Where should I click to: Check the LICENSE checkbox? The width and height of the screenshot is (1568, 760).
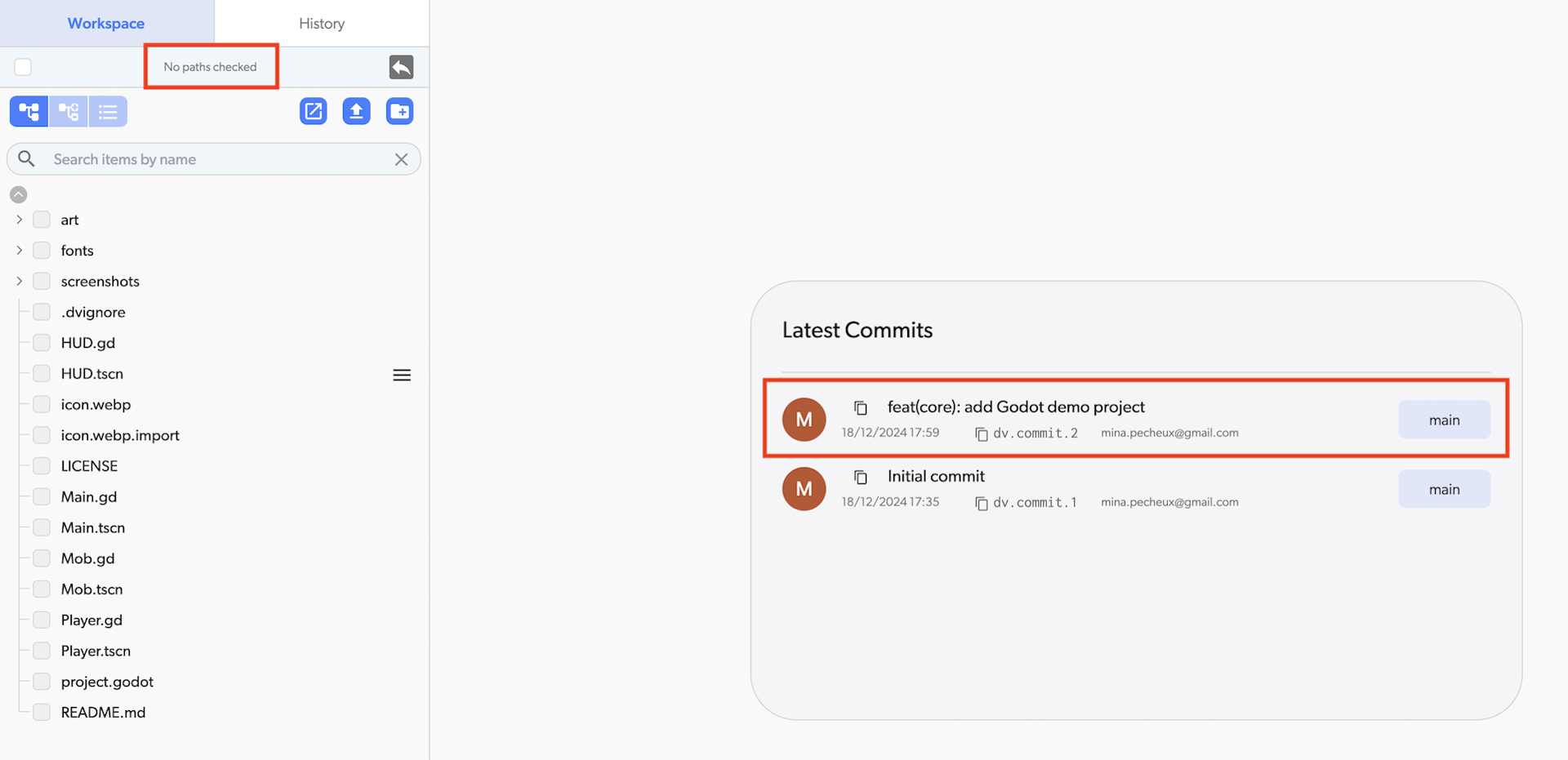coord(42,466)
